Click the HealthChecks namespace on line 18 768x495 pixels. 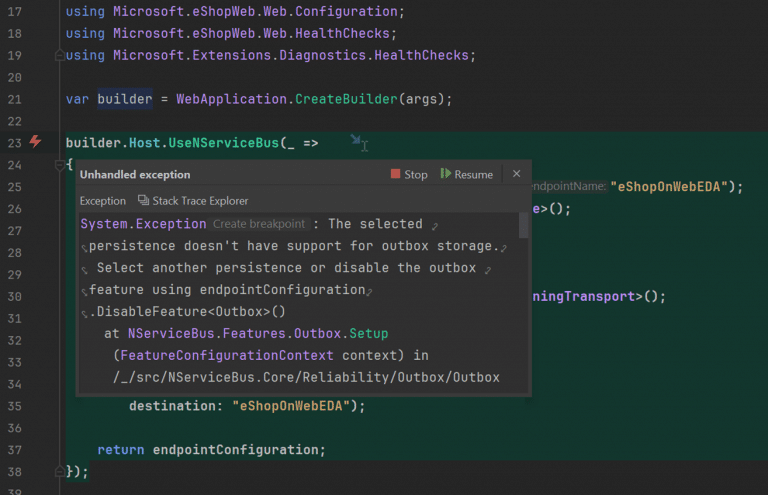click(342, 33)
